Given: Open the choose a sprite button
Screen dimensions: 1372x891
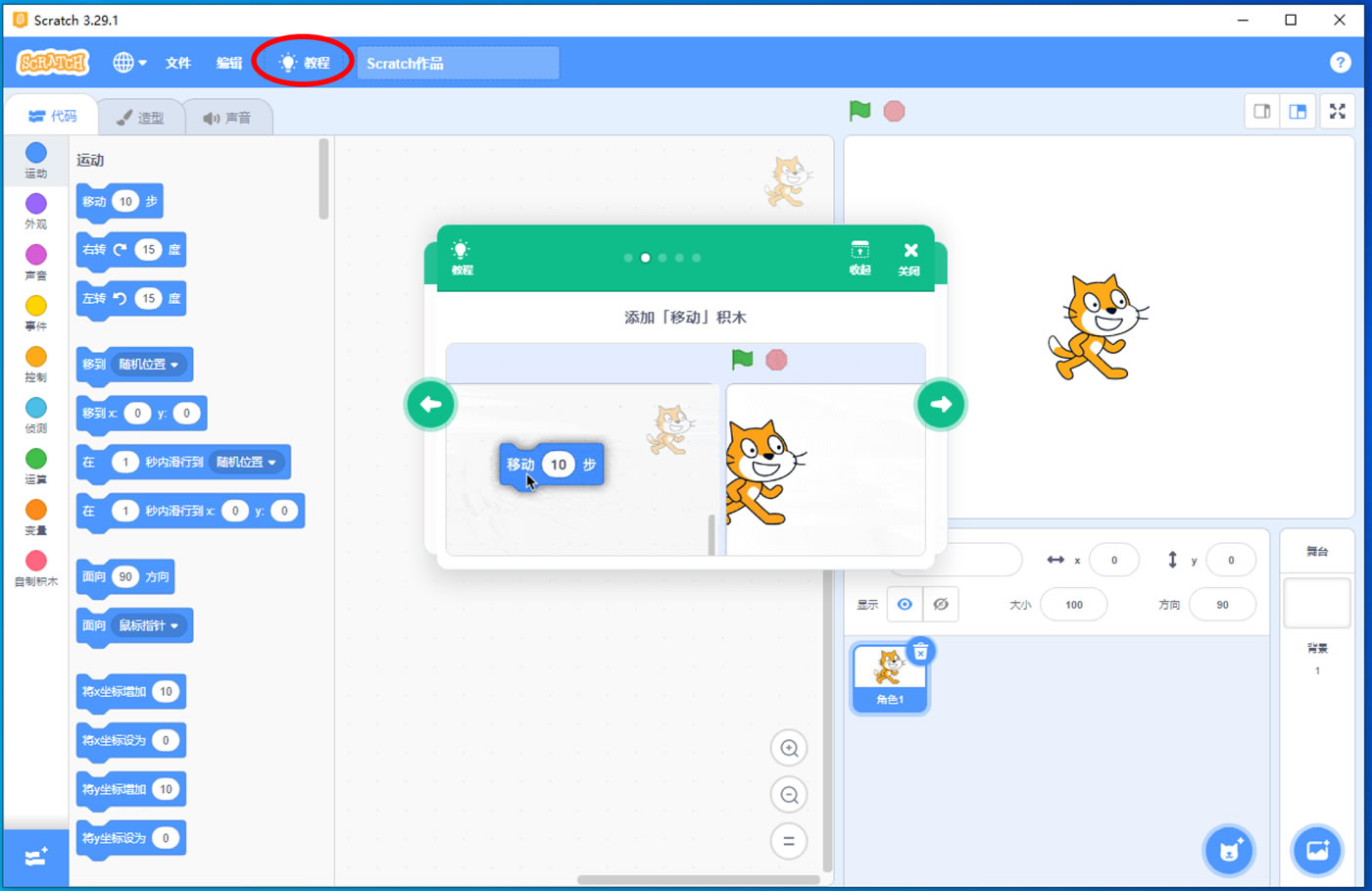Looking at the screenshot, I should point(1229,850).
